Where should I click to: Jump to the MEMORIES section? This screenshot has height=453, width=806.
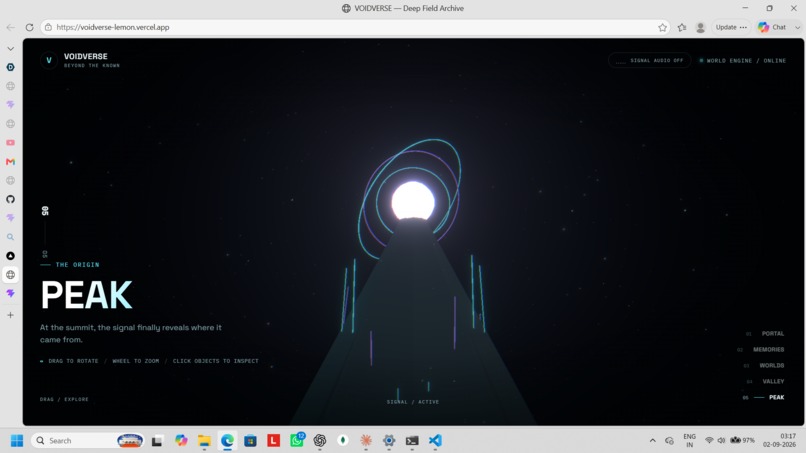(768, 350)
